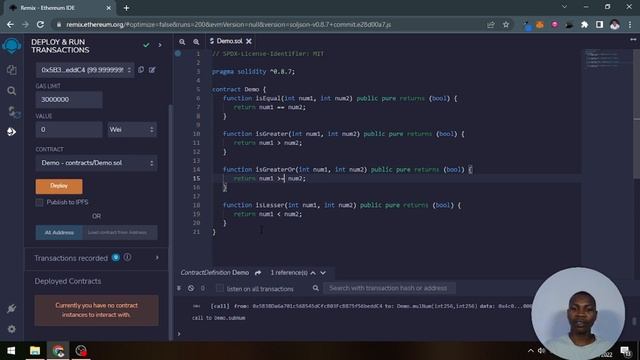Click the zoom out editor icon
Image resolution: width=640 pixels, height=360 pixels.
(x=182, y=42)
